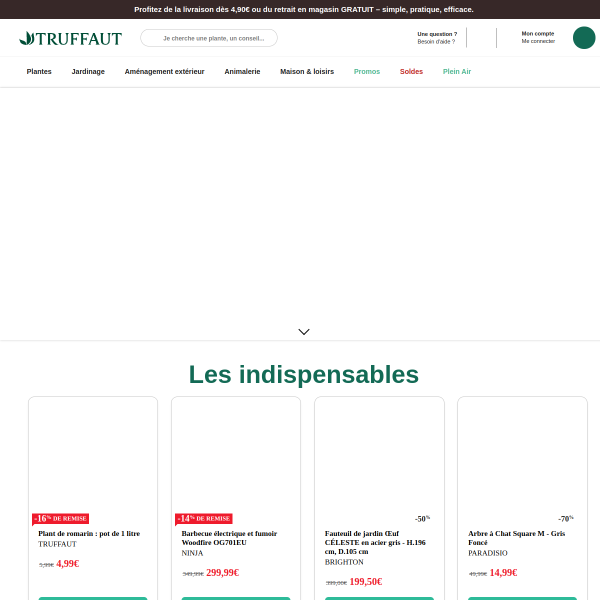Open the Jardinage menu

[88, 72]
